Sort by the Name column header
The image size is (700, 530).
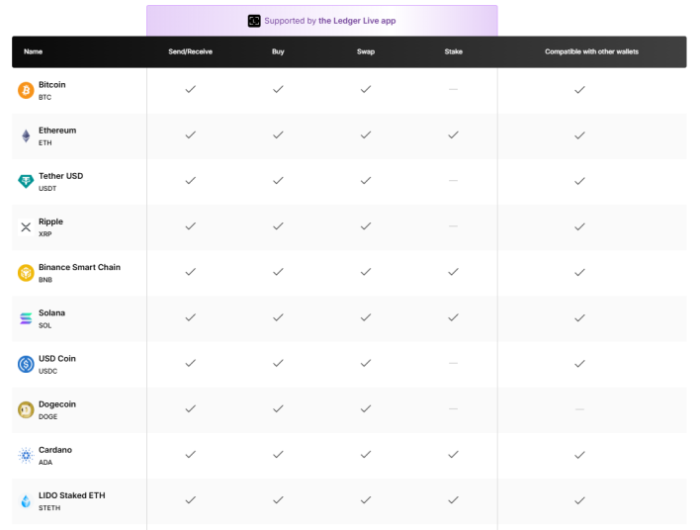click(x=33, y=51)
